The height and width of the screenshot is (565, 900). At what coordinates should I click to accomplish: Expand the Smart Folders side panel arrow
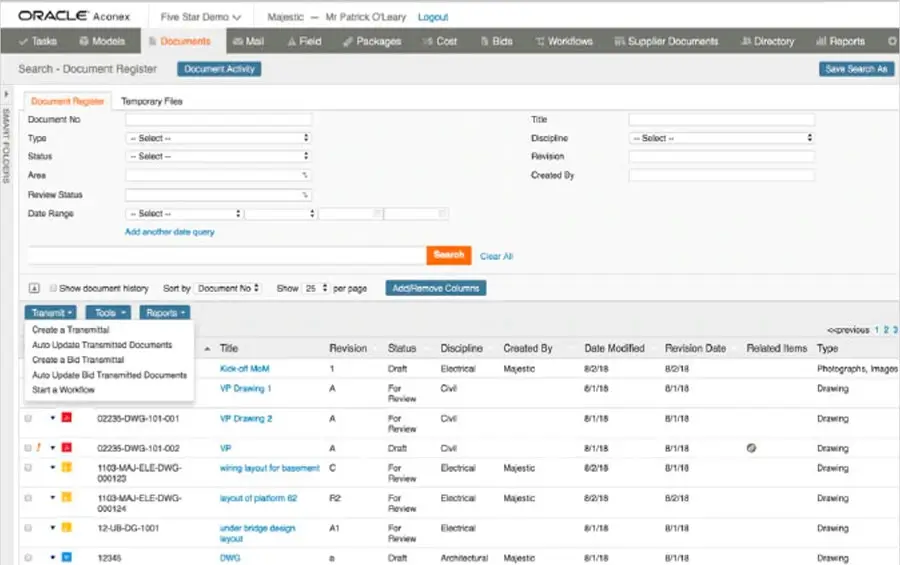pyautogui.click(x=6, y=94)
